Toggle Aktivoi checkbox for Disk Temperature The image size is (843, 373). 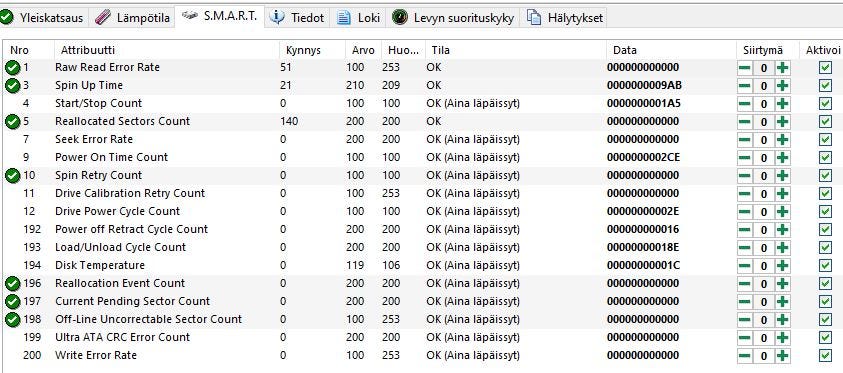[825, 266]
